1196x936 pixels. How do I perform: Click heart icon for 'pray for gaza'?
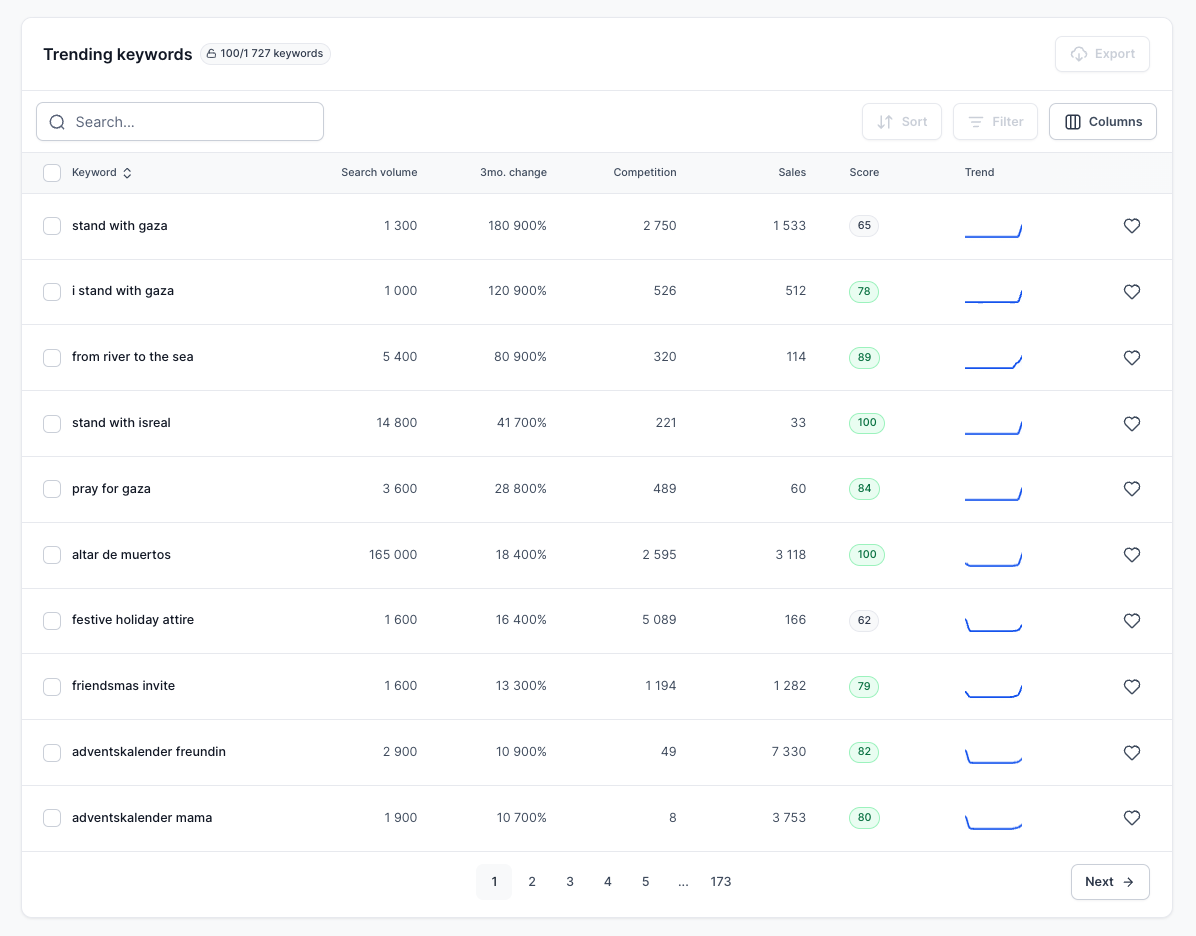click(x=1131, y=489)
